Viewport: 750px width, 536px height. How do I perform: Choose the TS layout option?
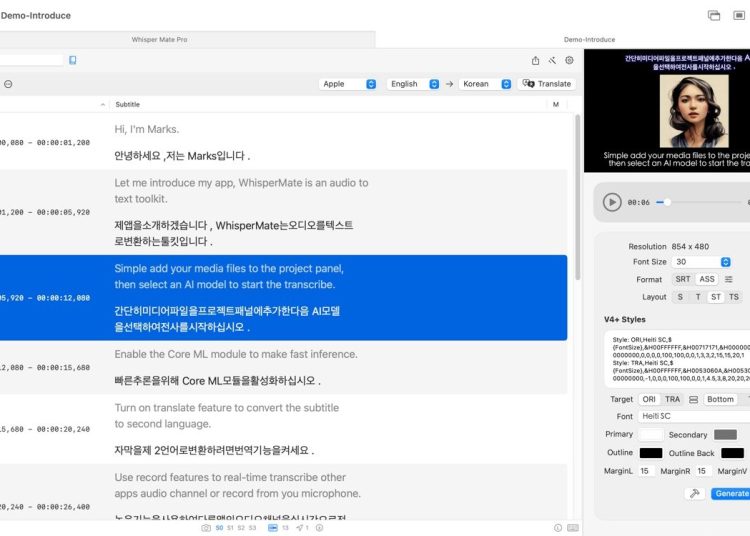[x=733, y=297]
